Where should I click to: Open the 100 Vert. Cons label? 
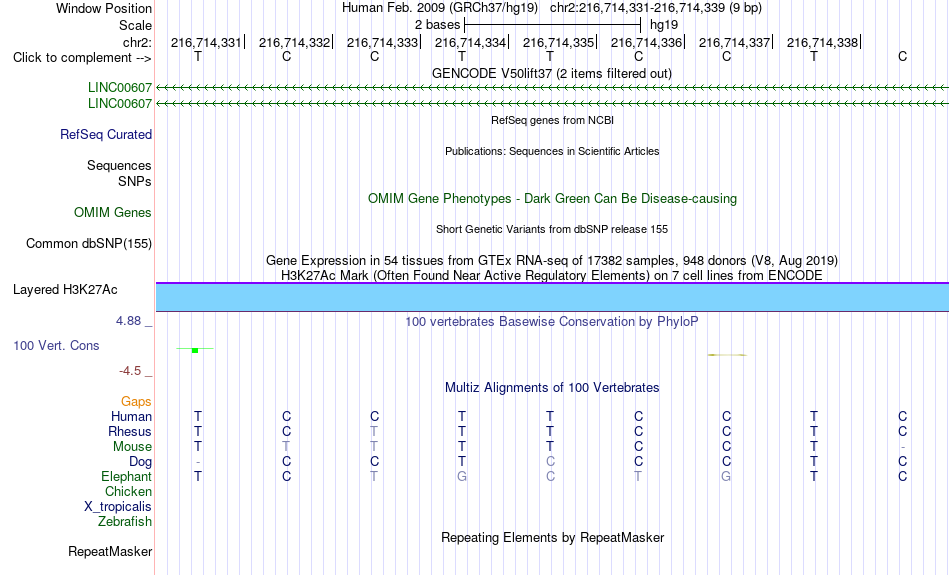[56, 345]
